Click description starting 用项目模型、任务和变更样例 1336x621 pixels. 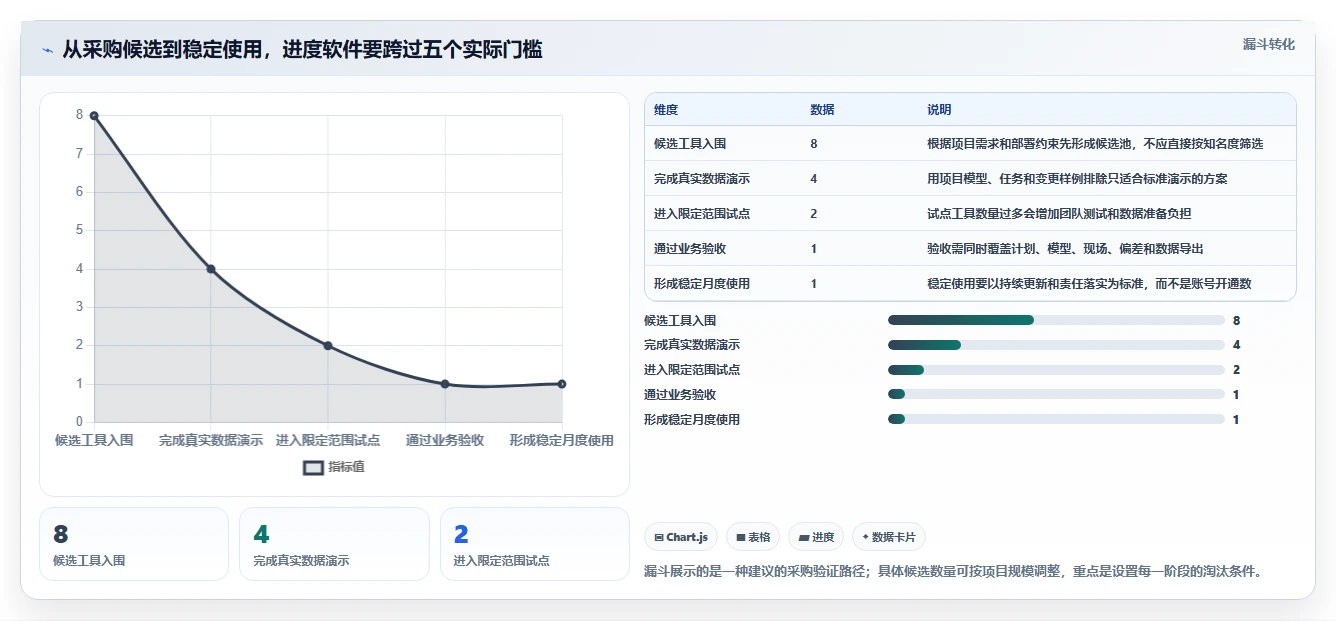(x=1077, y=179)
